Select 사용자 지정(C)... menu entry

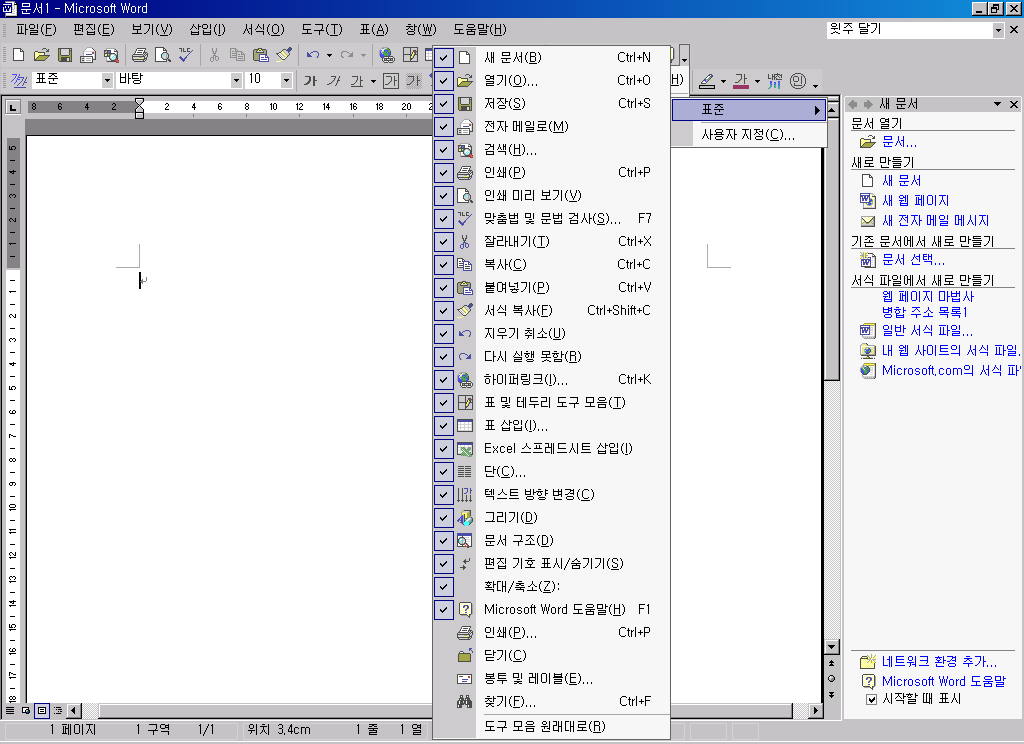click(748, 134)
